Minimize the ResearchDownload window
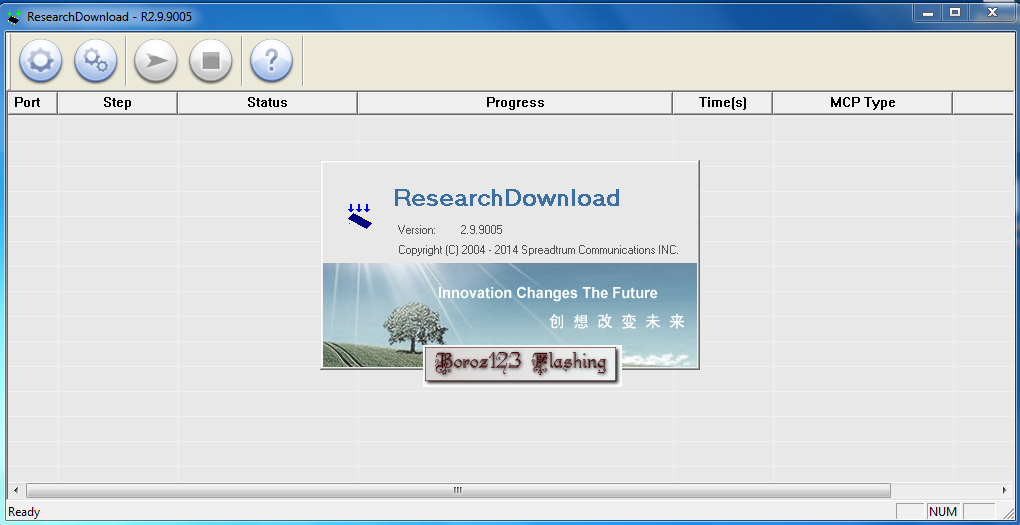 pyautogui.click(x=928, y=12)
